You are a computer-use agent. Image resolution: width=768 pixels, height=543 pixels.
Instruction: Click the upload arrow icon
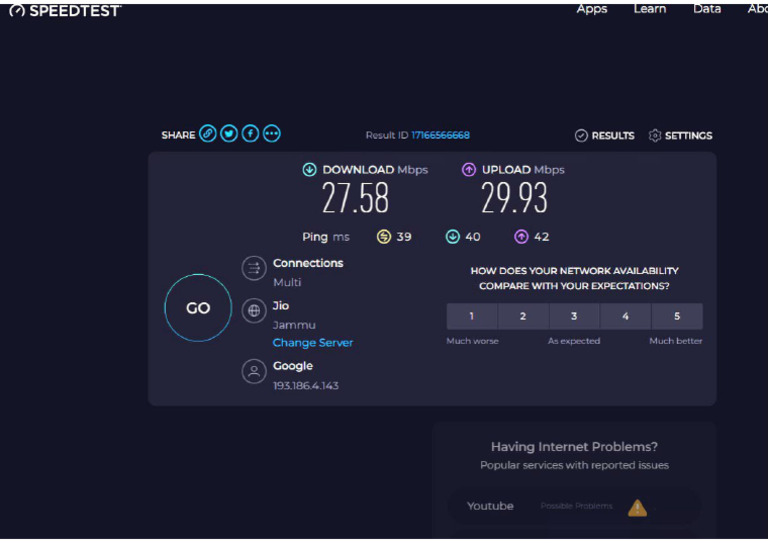tap(469, 169)
